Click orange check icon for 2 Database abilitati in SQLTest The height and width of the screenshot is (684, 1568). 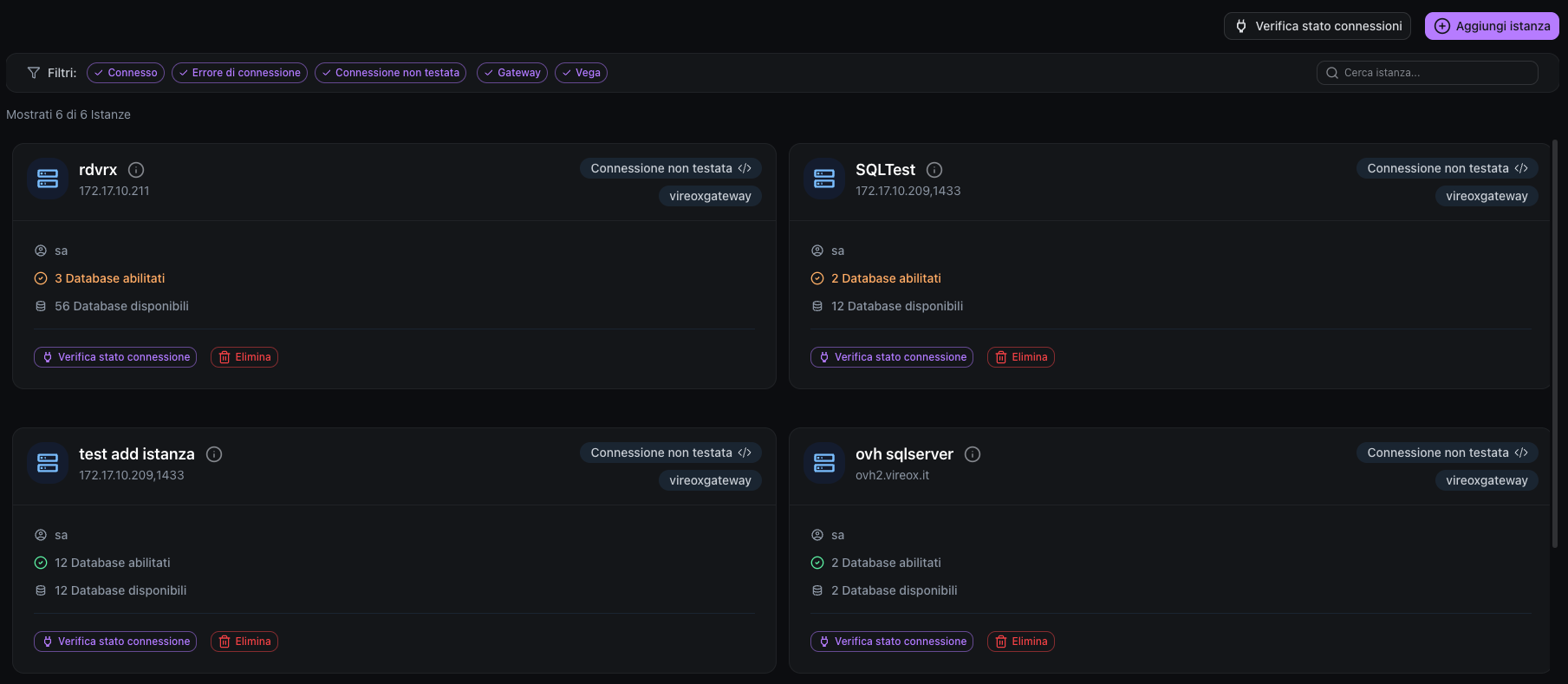tap(817, 278)
